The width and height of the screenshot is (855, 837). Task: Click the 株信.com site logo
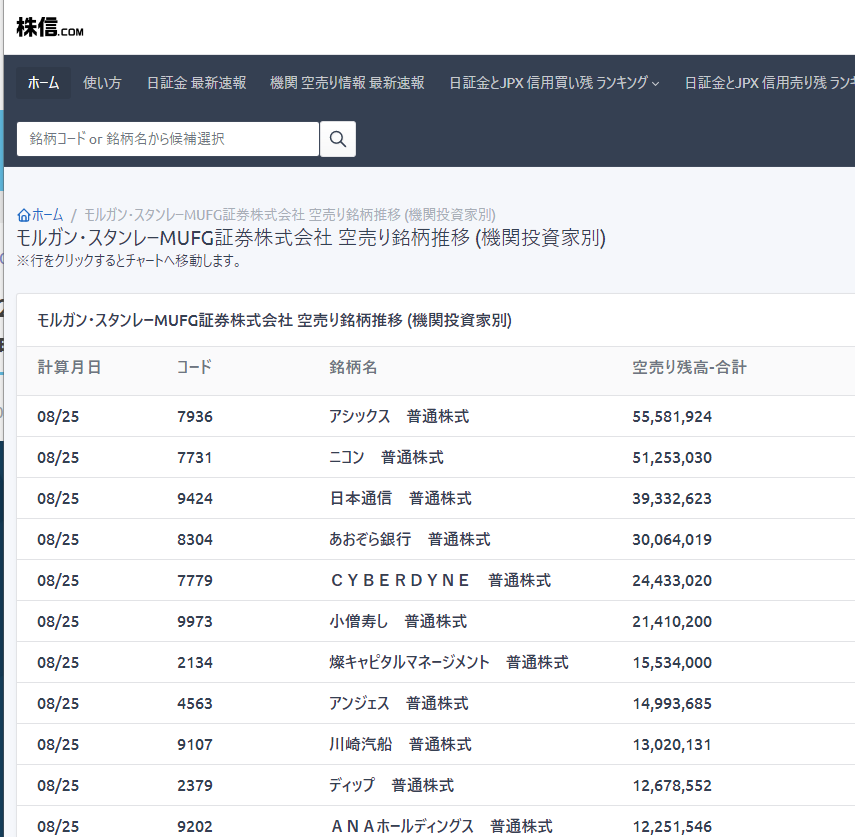(x=50, y=28)
